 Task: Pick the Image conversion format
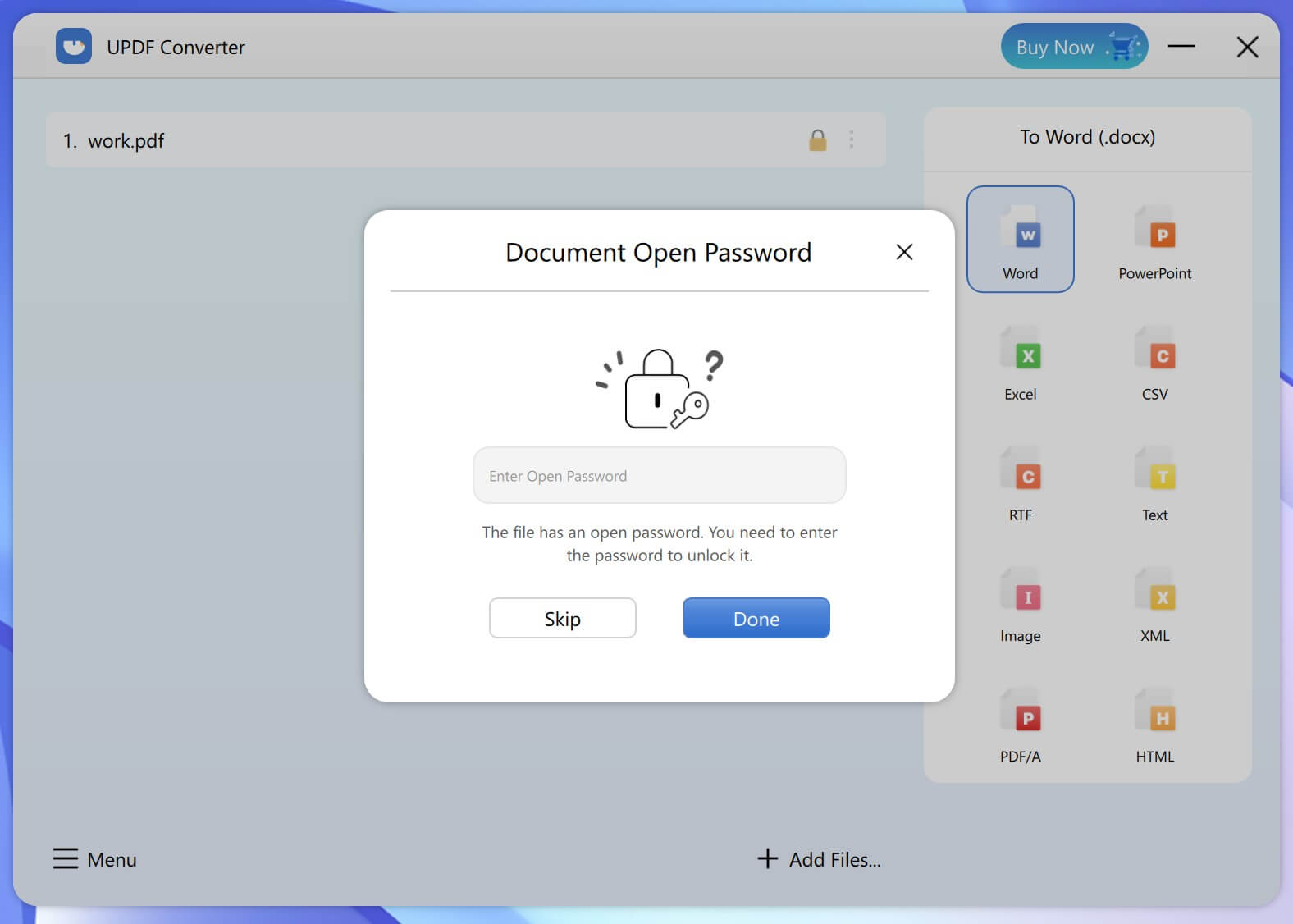1020,601
